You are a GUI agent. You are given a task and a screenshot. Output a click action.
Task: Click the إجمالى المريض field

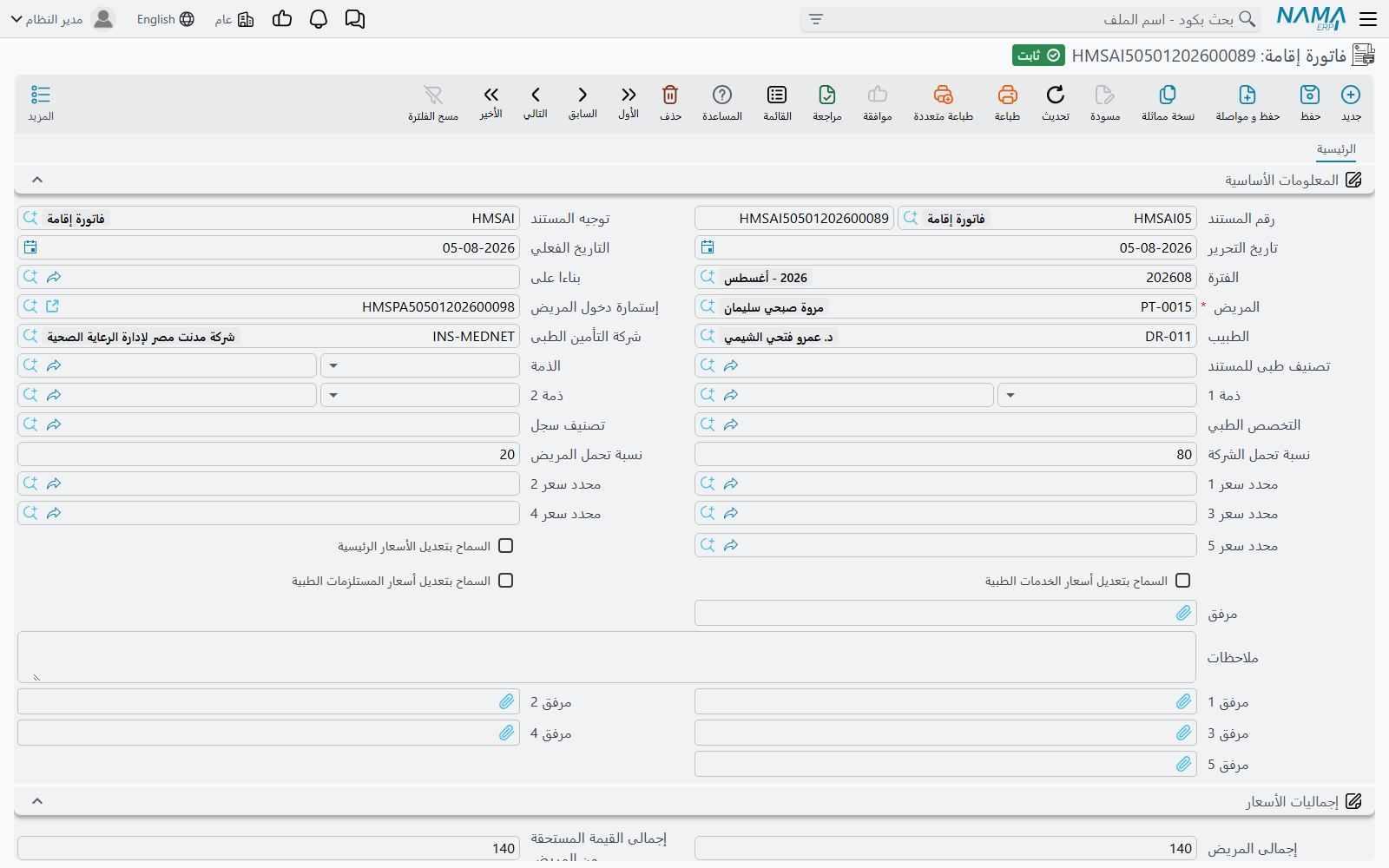pyautogui.click(x=945, y=848)
